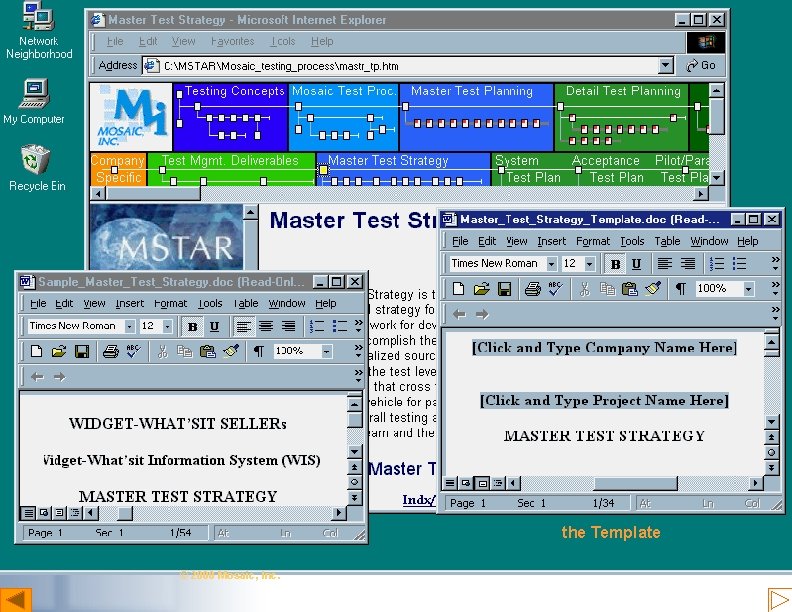Run spelling check in Sample_Master_Test_Strategy window
Image resolution: width=792 pixels, height=612 pixels.
pyautogui.click(x=134, y=351)
